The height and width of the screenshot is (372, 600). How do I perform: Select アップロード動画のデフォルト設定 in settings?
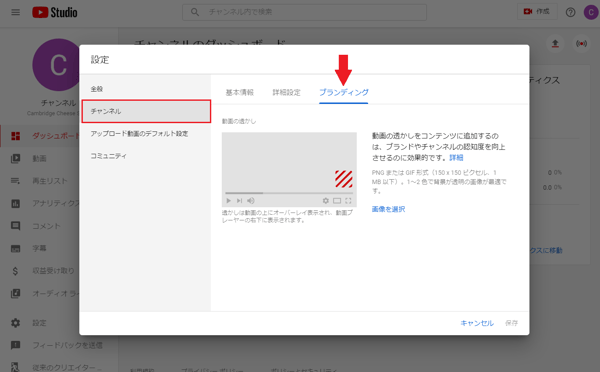click(x=146, y=134)
